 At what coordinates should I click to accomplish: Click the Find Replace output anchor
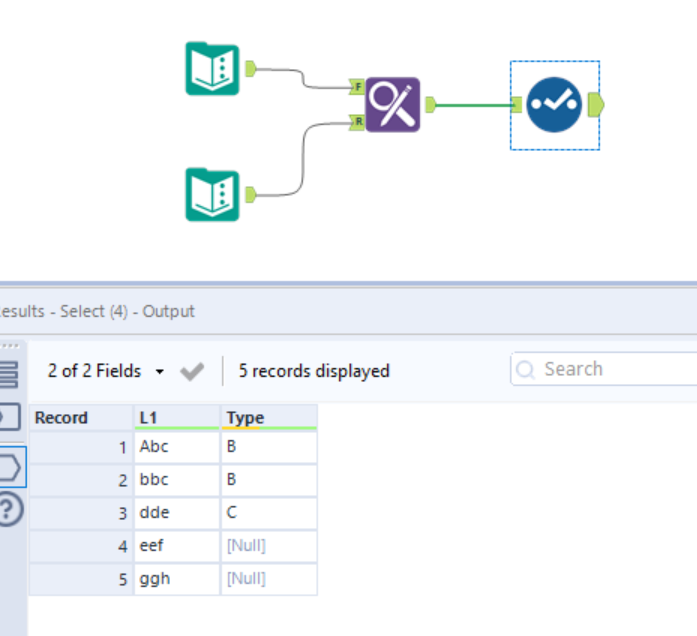tap(431, 105)
